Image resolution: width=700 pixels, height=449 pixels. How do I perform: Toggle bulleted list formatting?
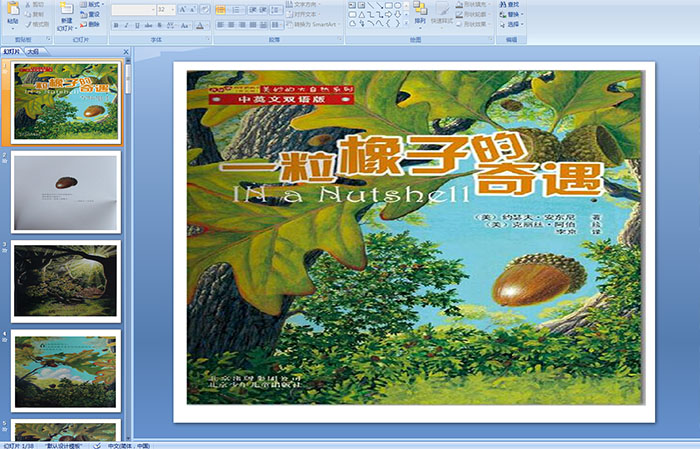click(x=220, y=9)
